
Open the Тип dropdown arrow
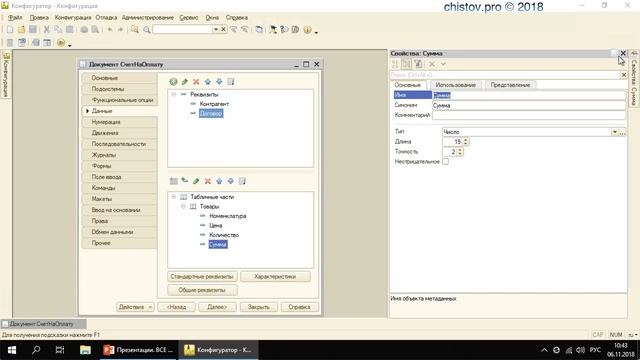(x=614, y=132)
